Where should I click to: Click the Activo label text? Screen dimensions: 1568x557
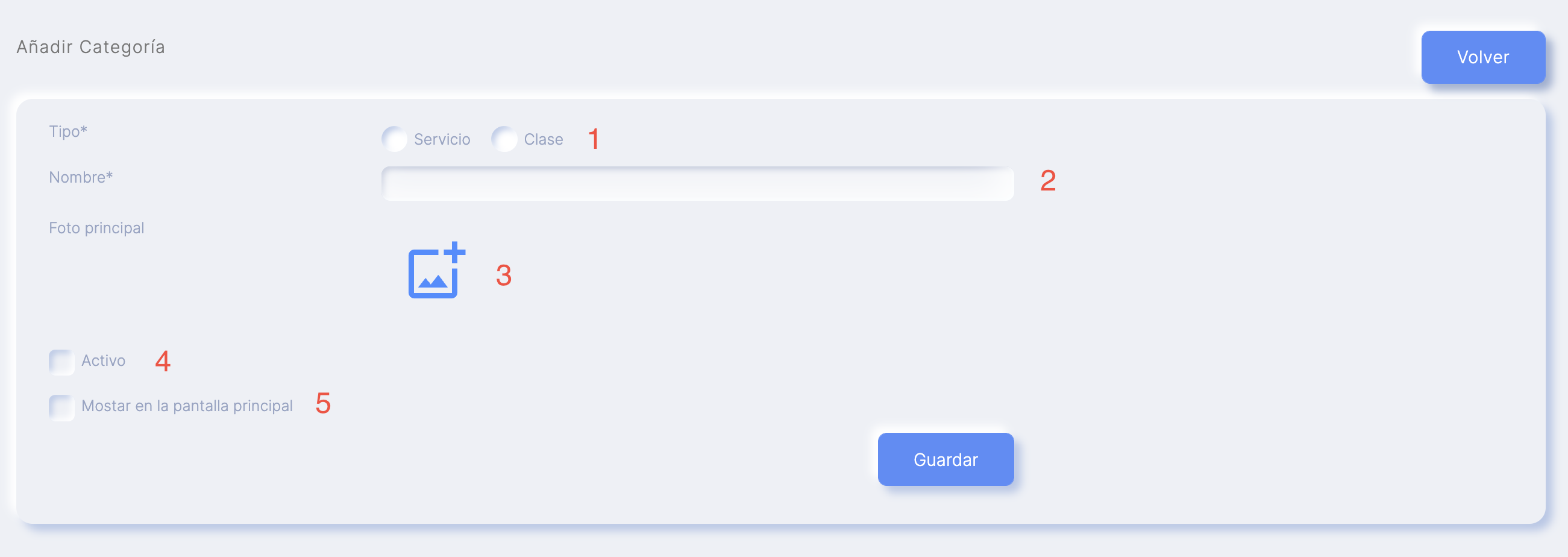pyautogui.click(x=104, y=361)
